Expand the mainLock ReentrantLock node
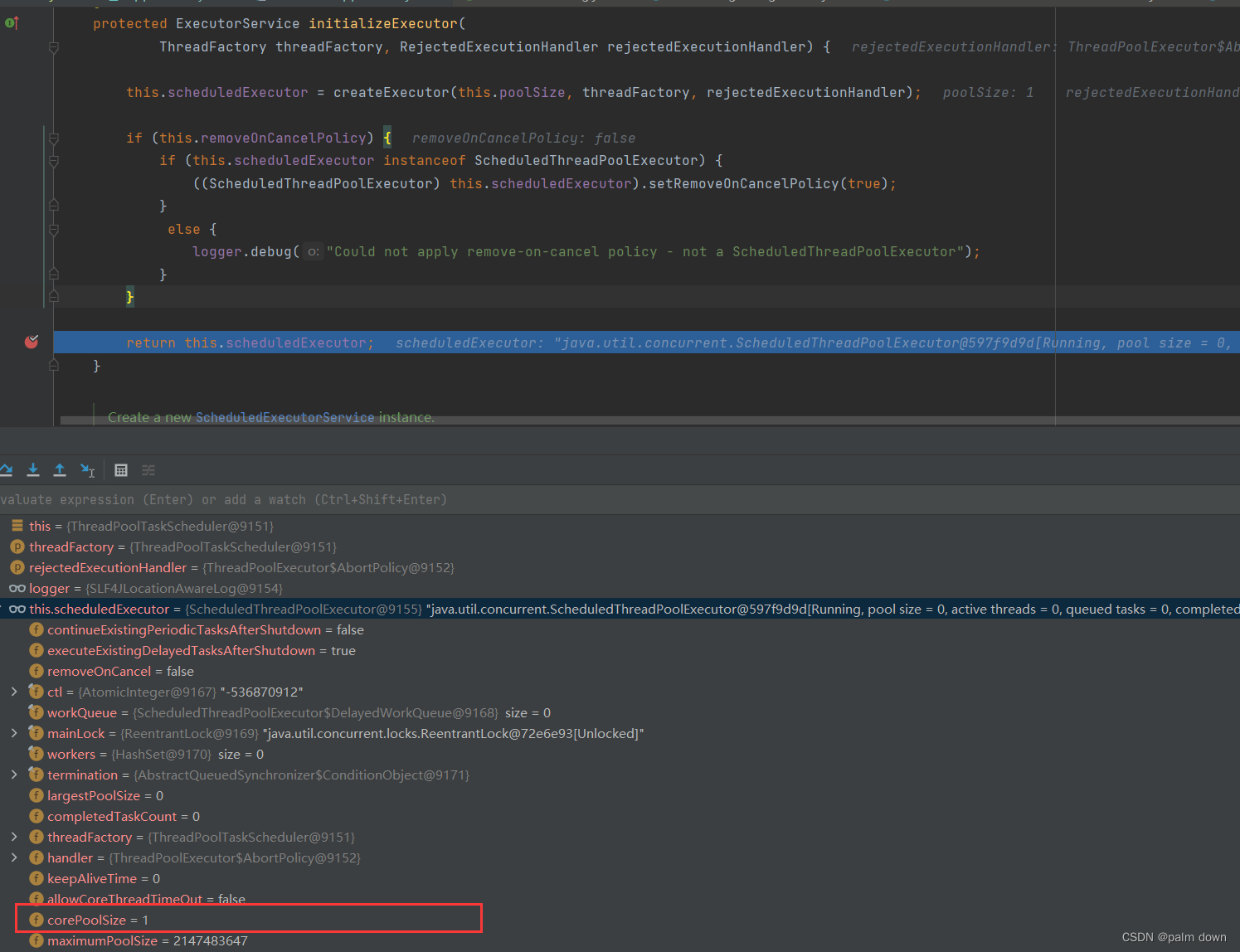1240x952 pixels. [14, 733]
